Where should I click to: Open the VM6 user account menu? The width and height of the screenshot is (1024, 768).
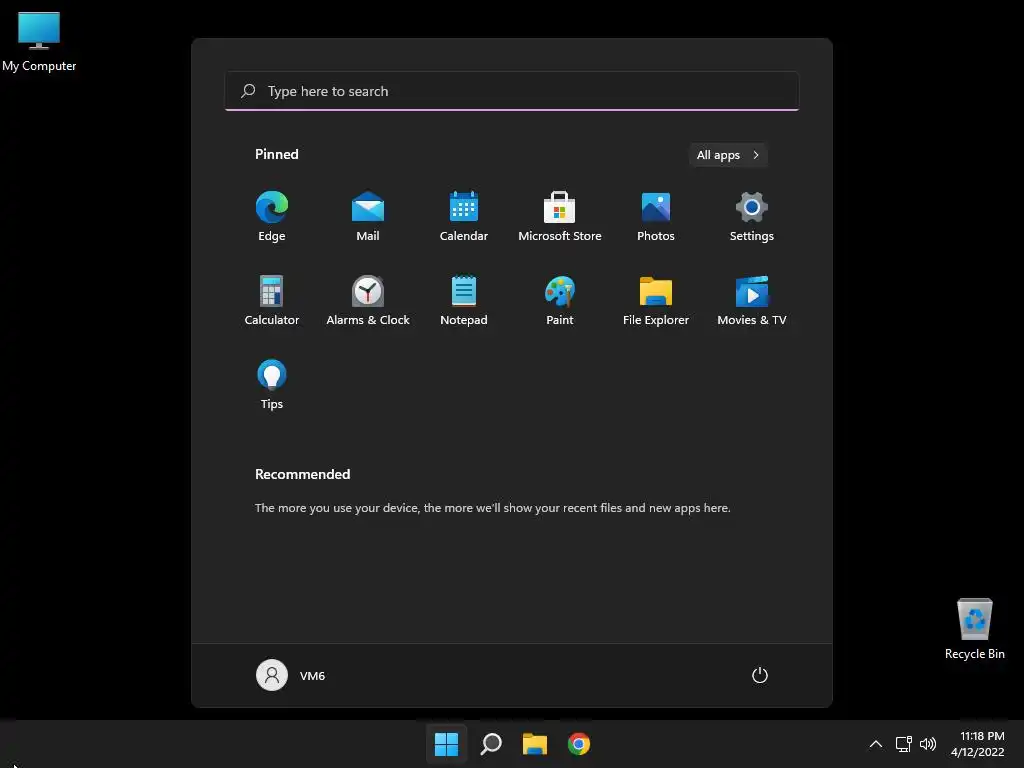point(291,675)
